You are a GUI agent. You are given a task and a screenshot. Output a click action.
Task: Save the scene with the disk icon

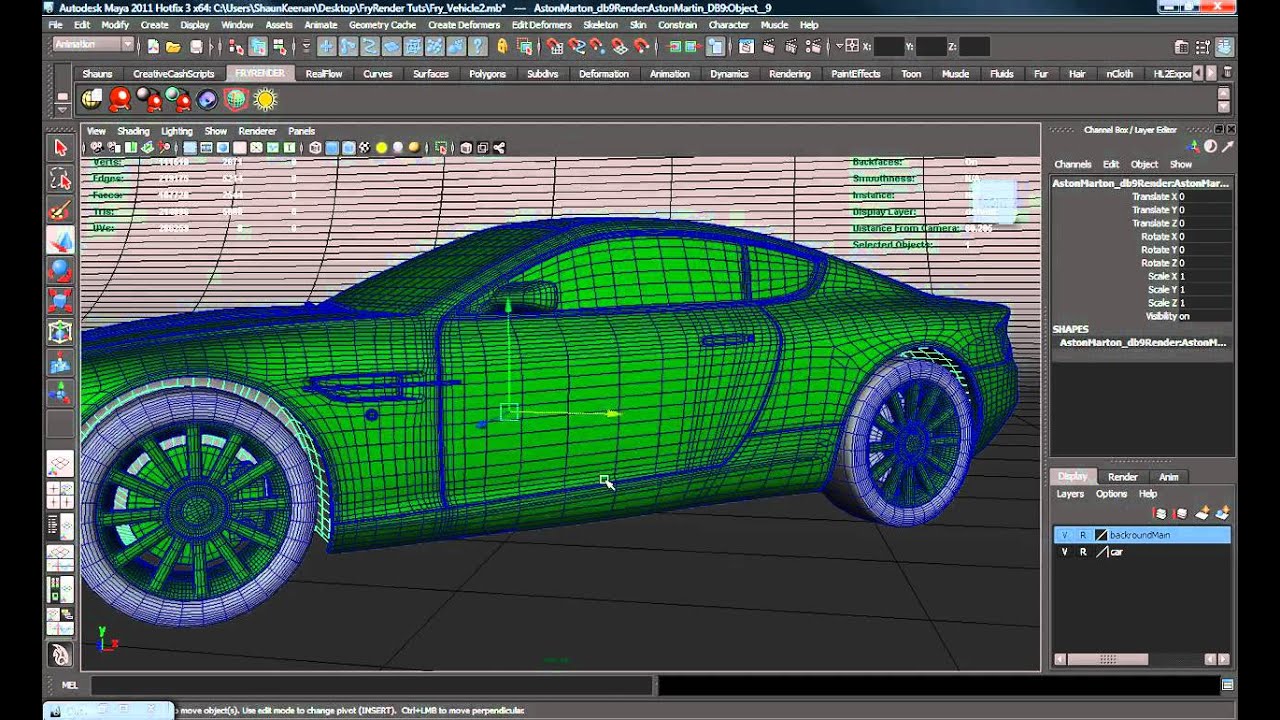coord(196,46)
